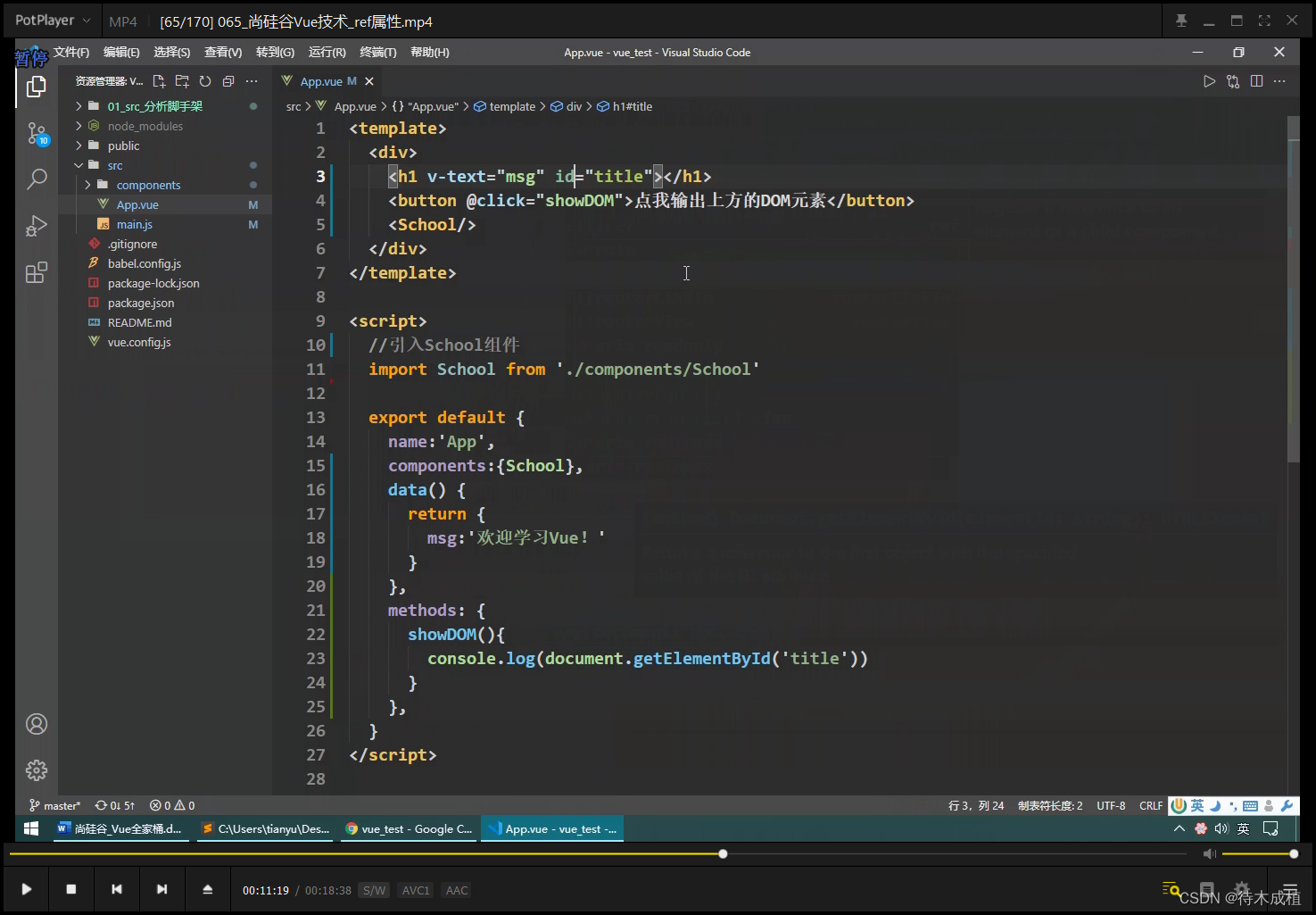The image size is (1316, 915).
Task: Create a new file in explorer
Action: 159,81
